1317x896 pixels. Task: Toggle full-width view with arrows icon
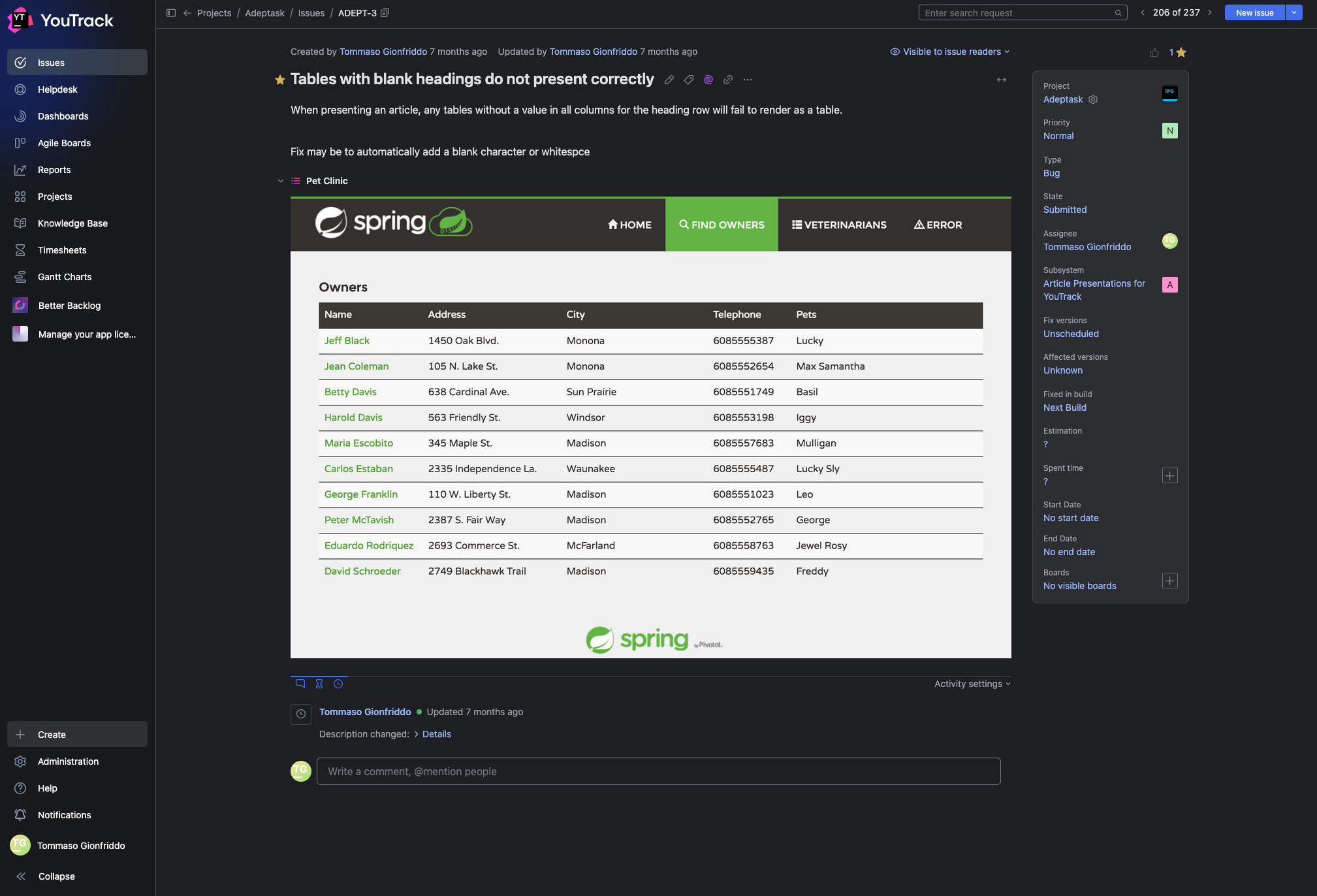[x=1001, y=80]
